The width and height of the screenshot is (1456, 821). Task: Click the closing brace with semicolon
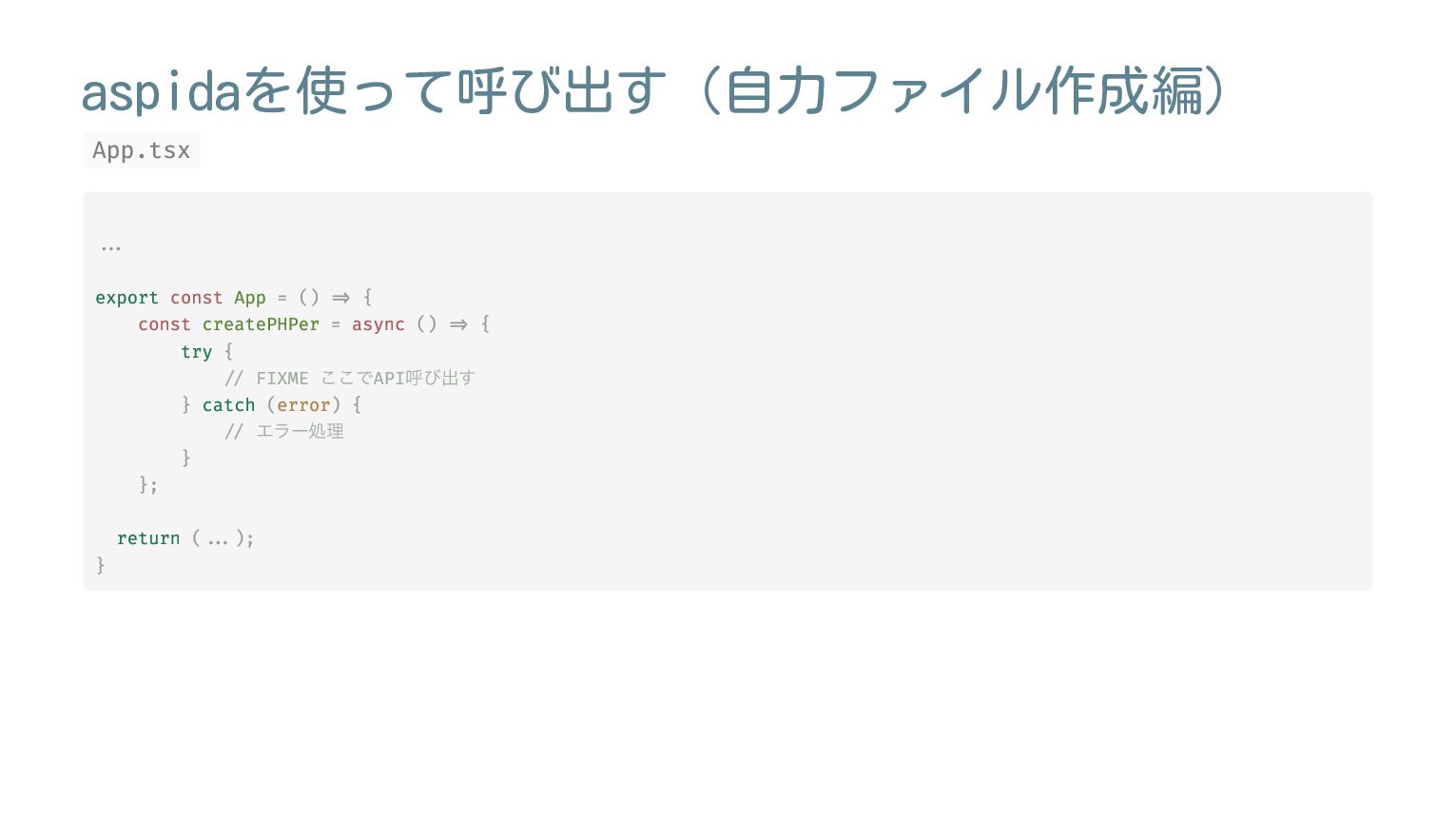(148, 485)
